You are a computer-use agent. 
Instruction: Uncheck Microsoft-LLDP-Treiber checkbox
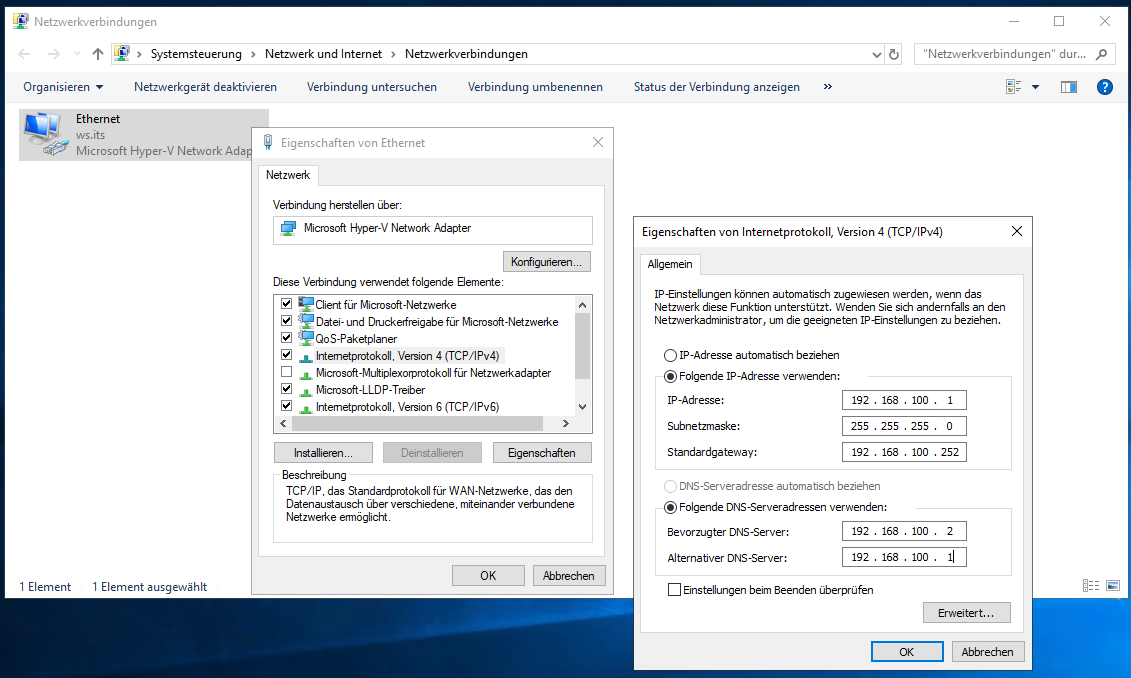point(286,389)
